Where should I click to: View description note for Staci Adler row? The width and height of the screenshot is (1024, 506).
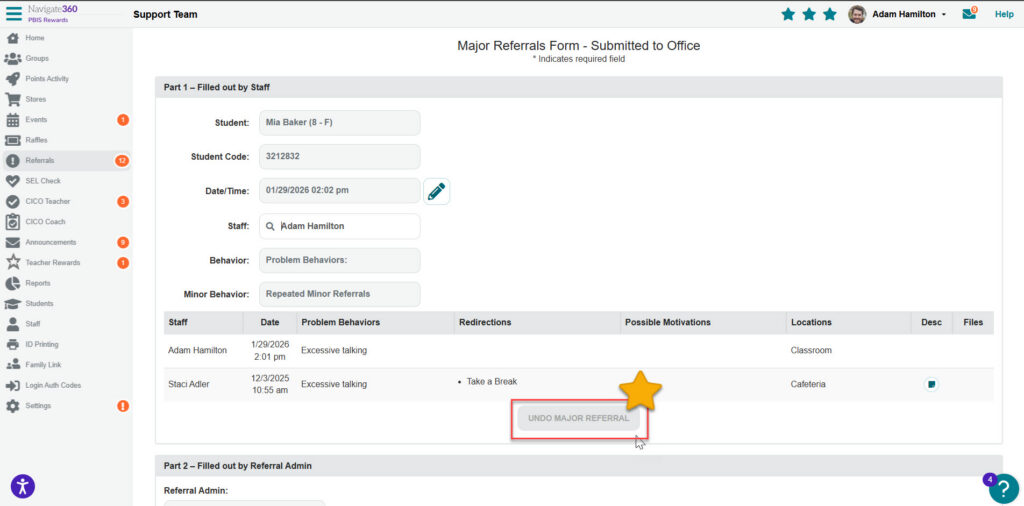click(x=931, y=384)
